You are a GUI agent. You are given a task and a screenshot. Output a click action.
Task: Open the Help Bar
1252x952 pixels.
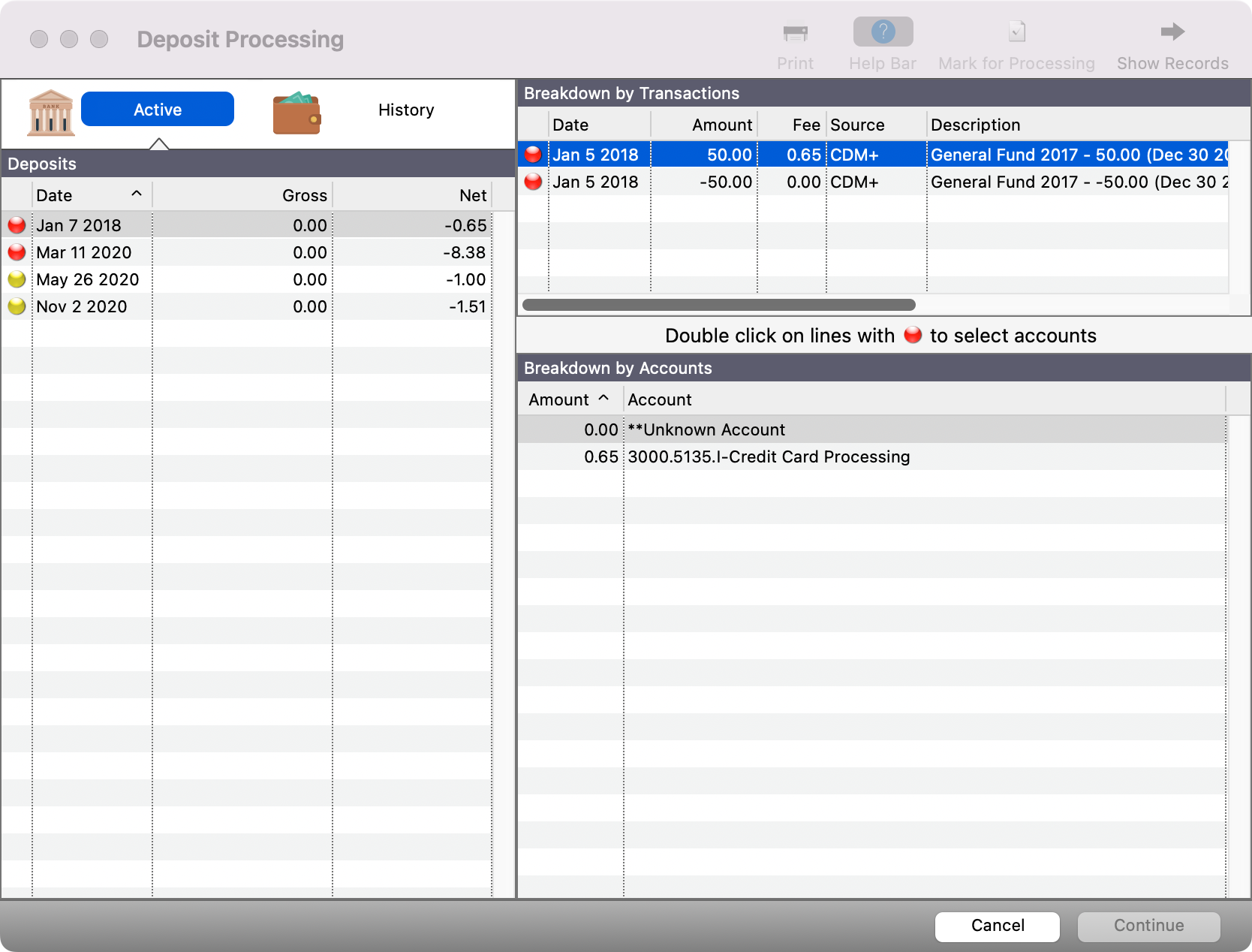tap(882, 32)
